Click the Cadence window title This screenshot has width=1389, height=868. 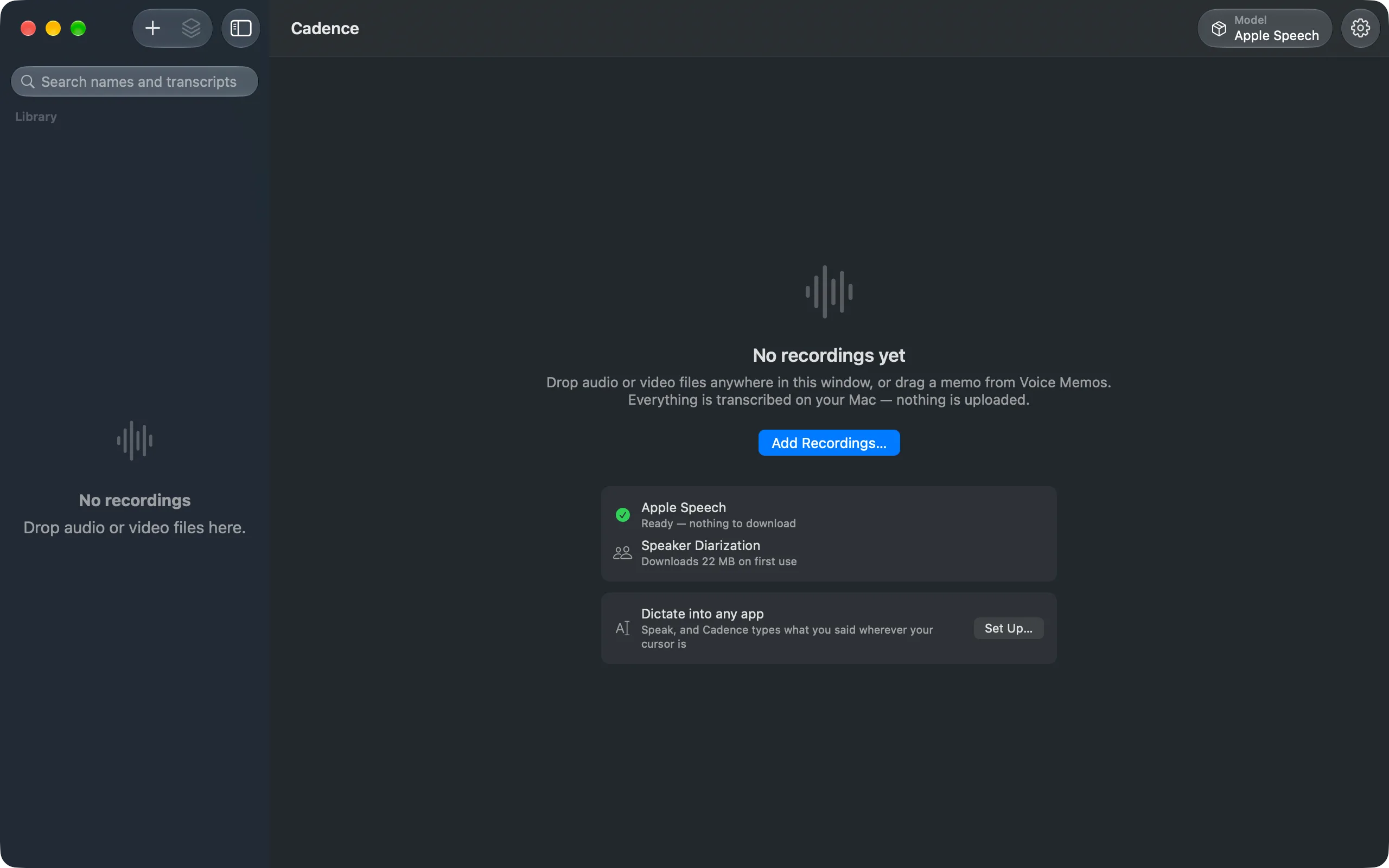coord(325,28)
